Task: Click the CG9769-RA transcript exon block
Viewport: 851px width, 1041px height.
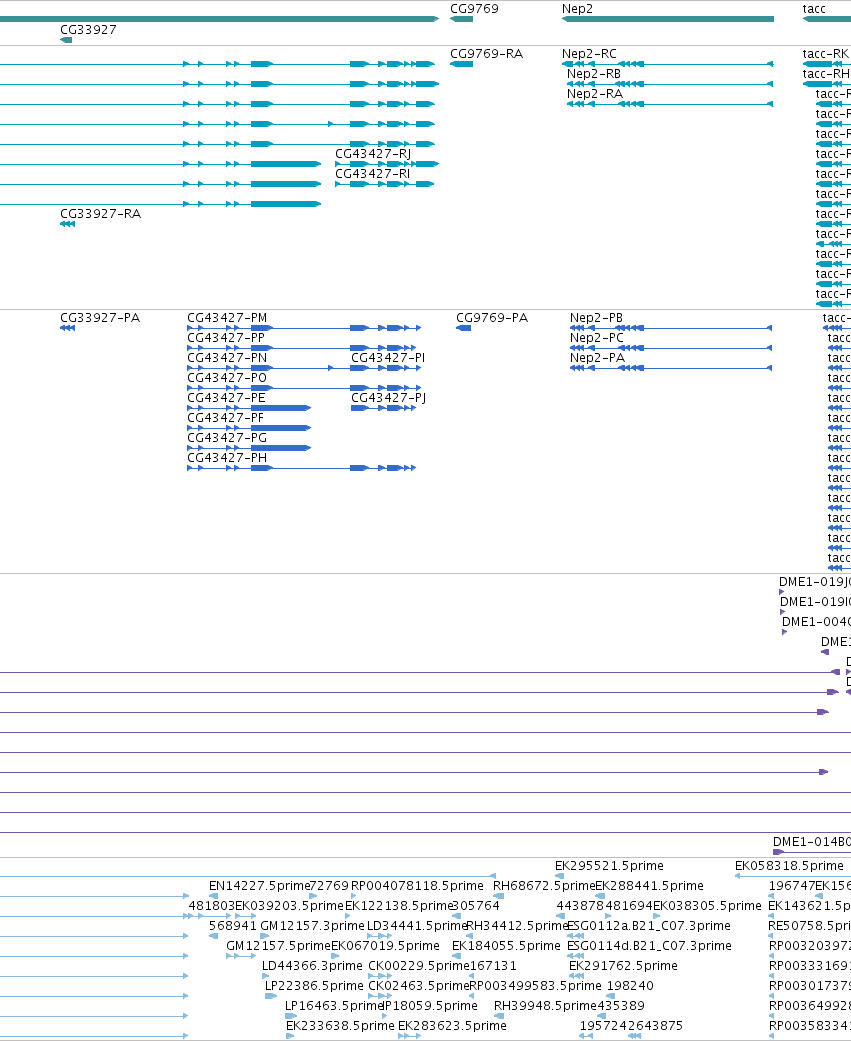Action: point(461,64)
